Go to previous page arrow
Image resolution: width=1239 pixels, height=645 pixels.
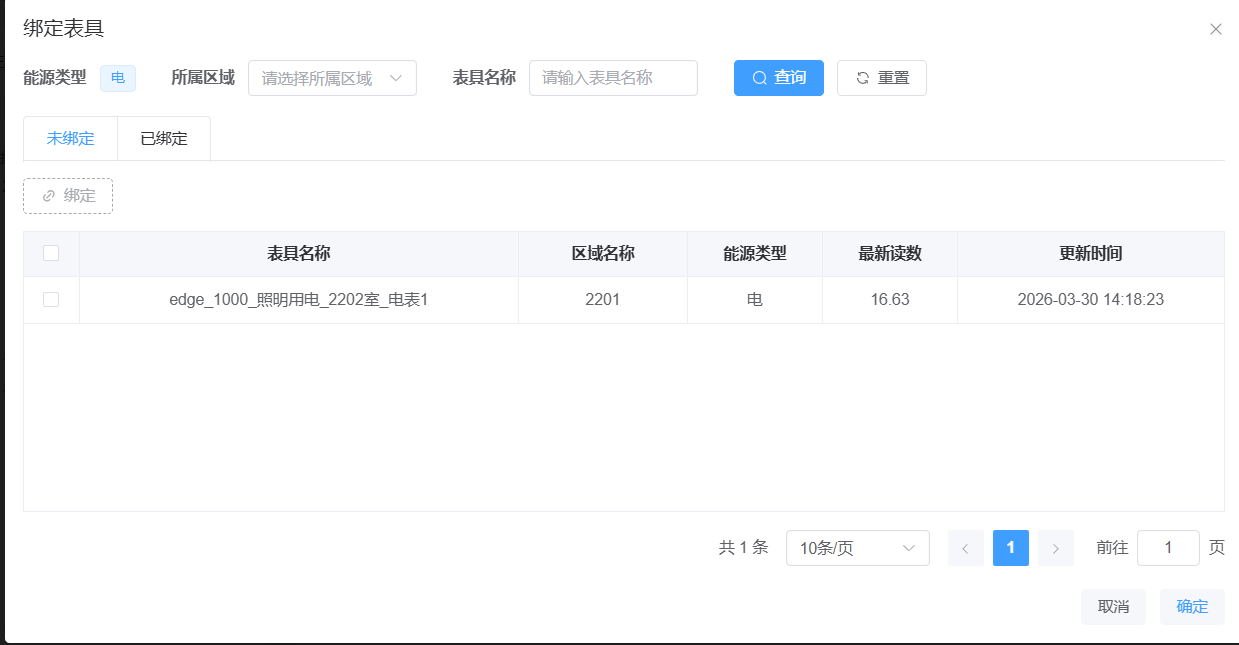click(965, 548)
